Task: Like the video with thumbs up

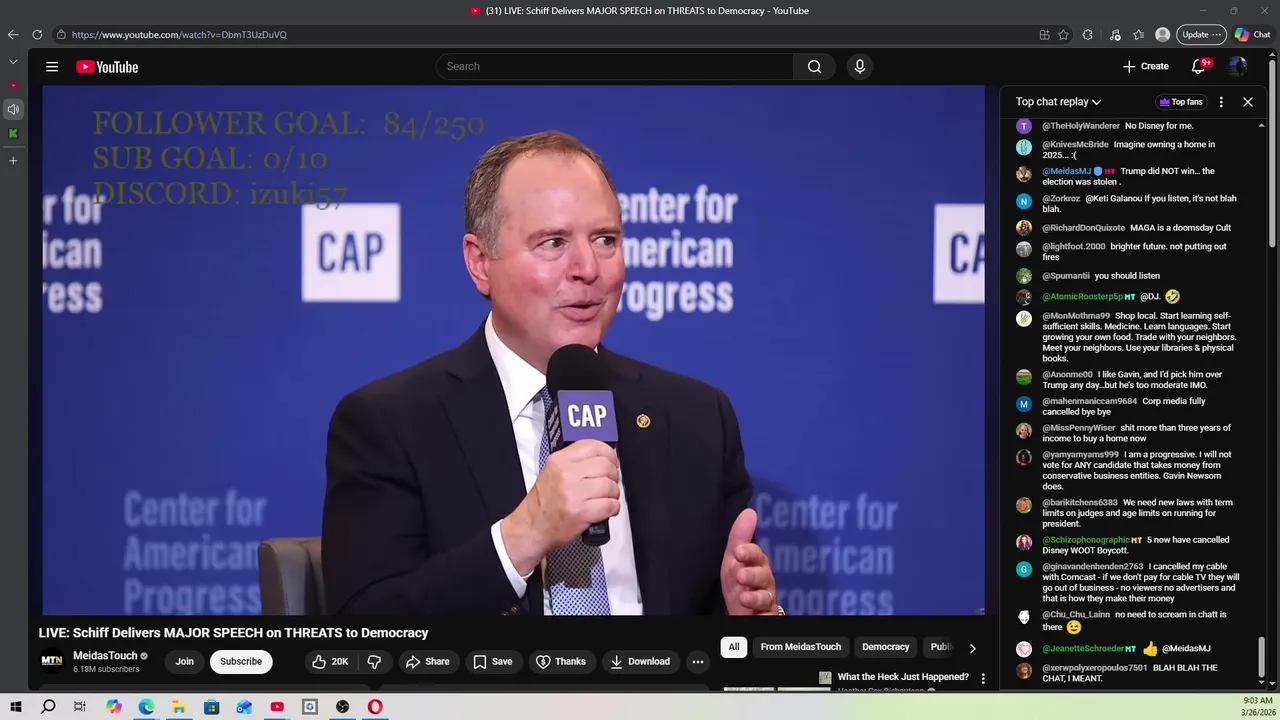Action: click(x=329, y=661)
